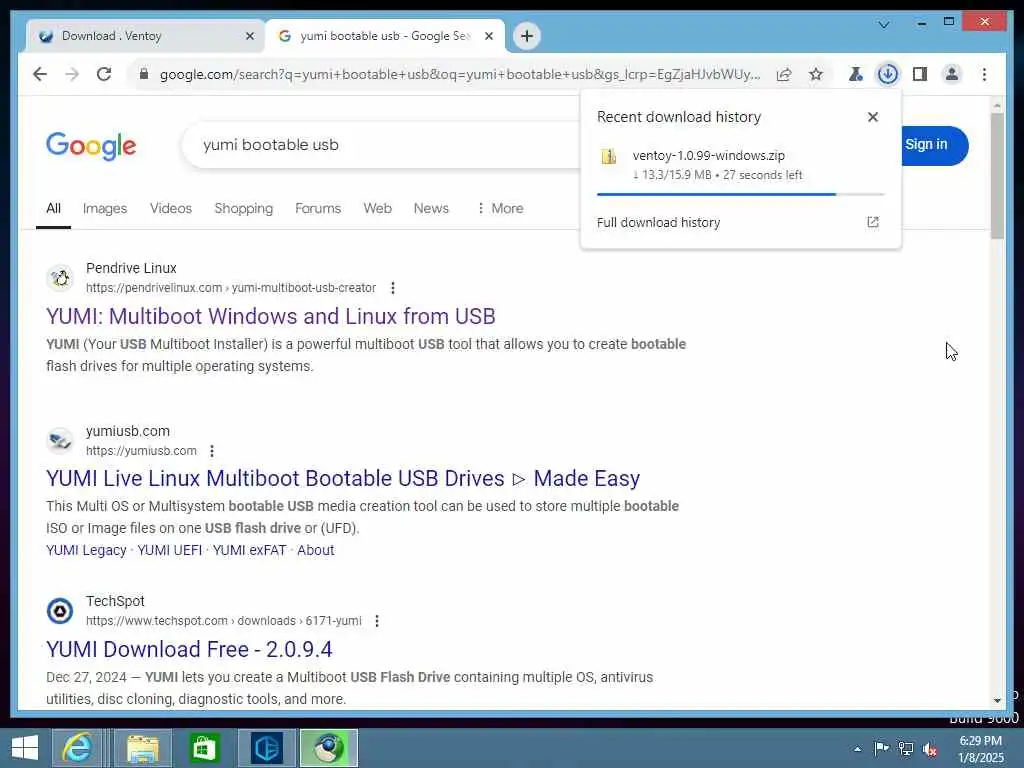Screen dimensions: 1024x768
Task: Open the About sitelink
Action: (315, 551)
